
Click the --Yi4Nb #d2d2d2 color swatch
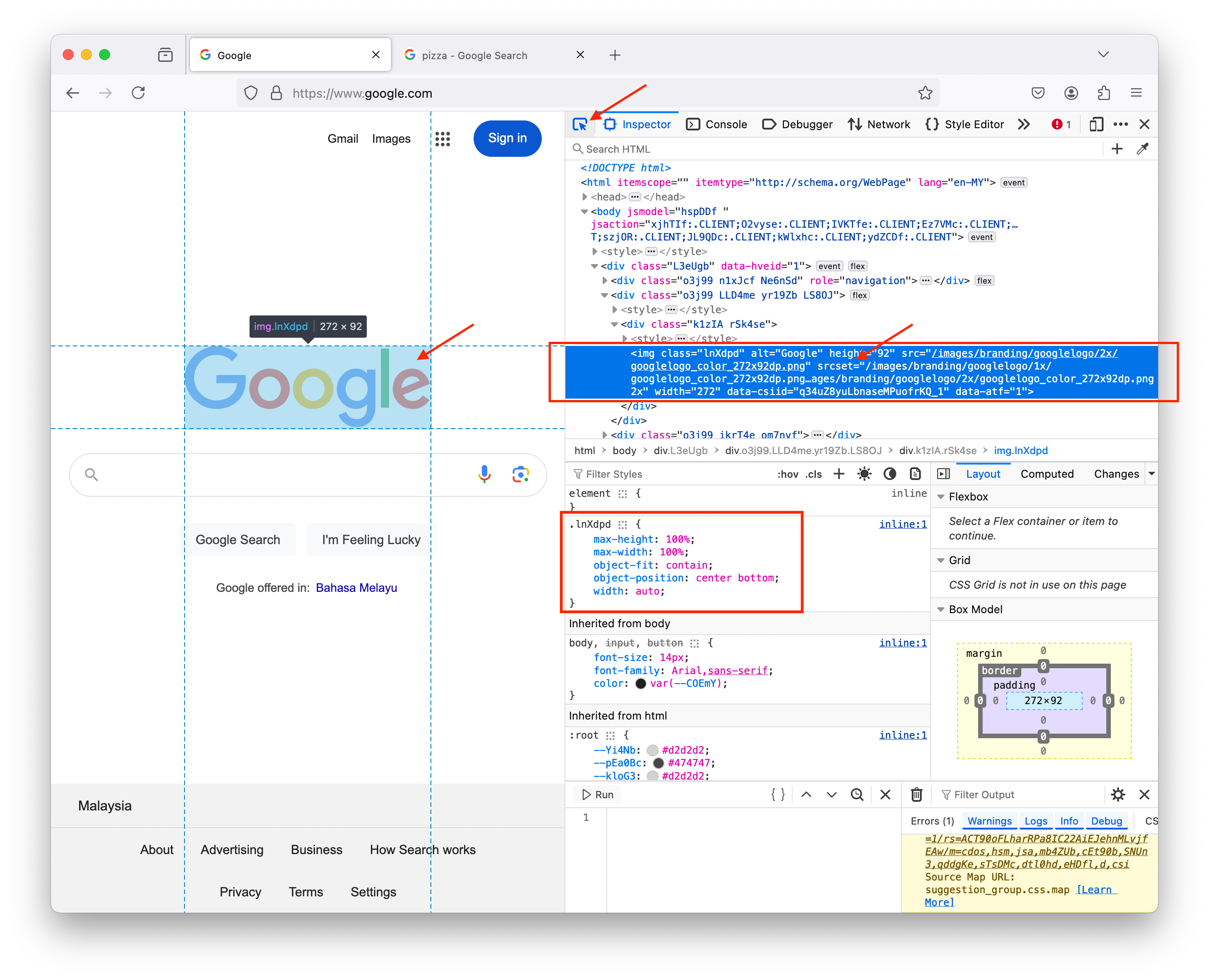click(x=653, y=750)
